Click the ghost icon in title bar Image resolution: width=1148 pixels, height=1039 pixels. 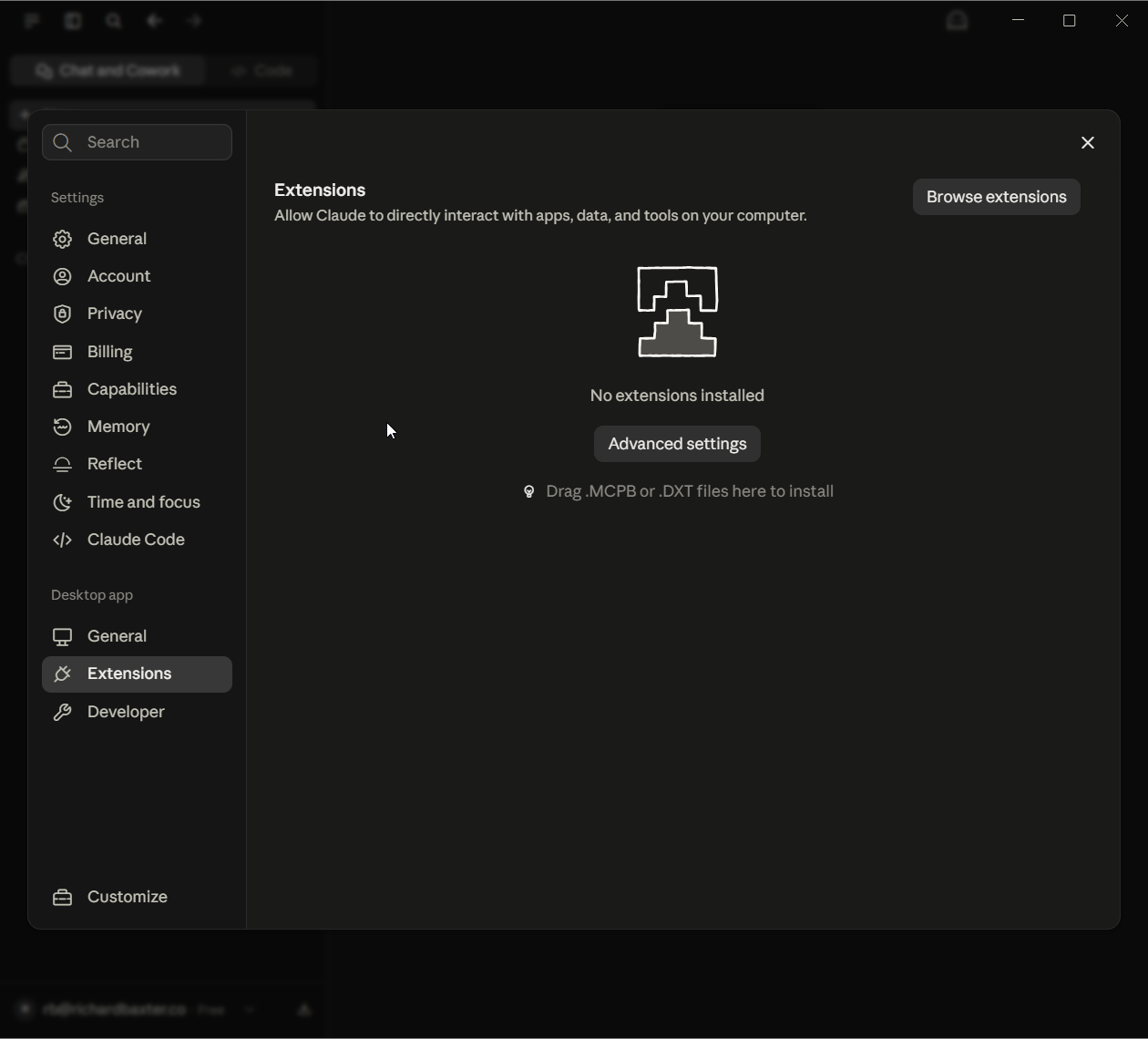[957, 20]
